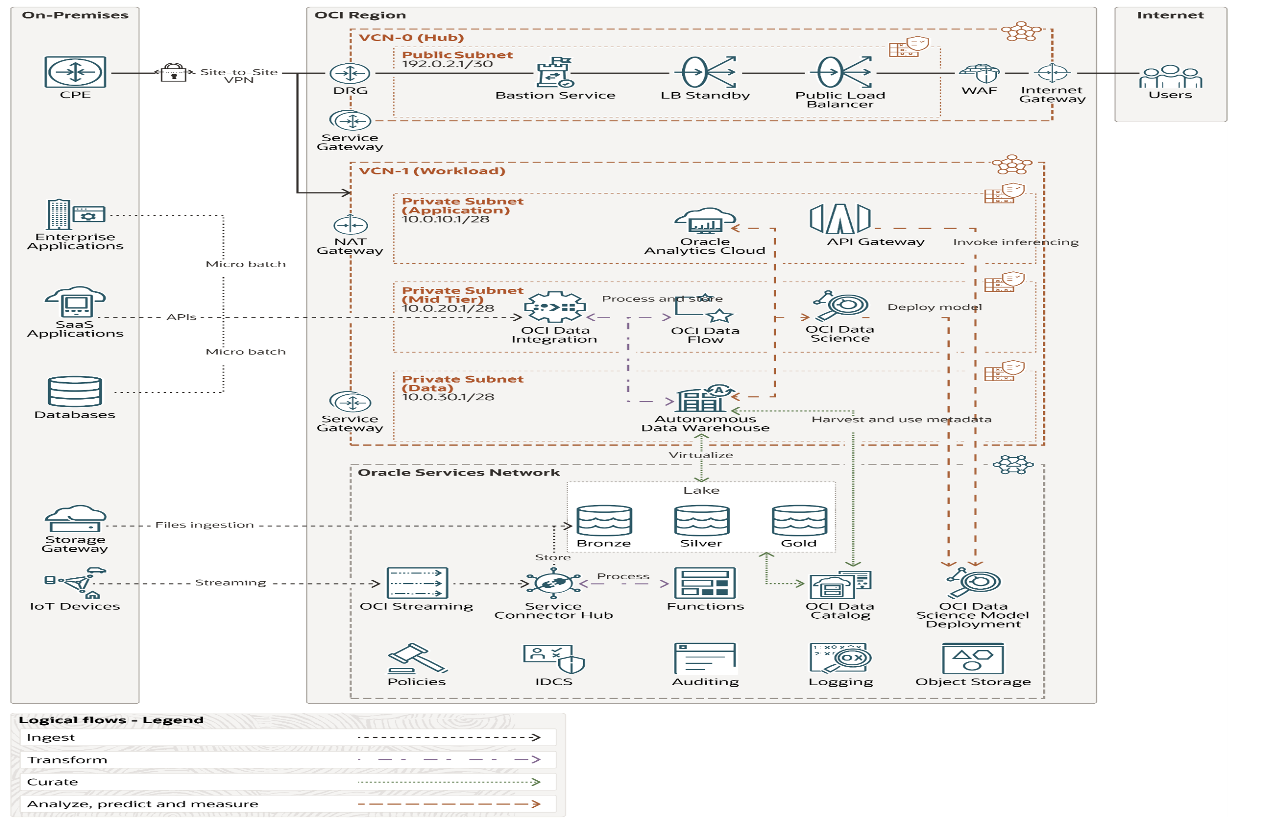Click the Logging icon
This screenshot has width=1288, height=824.
840,659
